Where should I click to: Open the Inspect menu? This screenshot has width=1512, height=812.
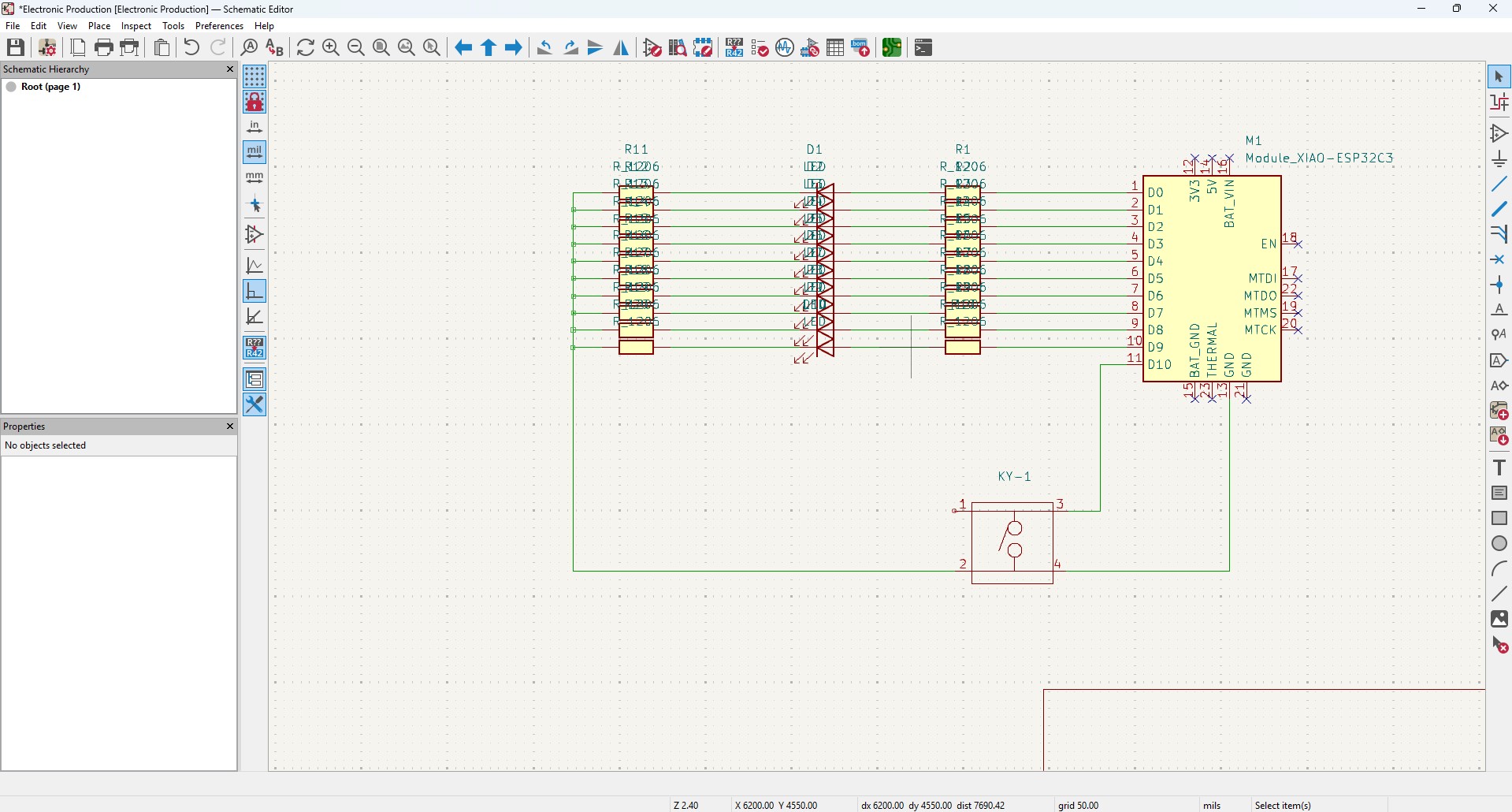click(136, 26)
